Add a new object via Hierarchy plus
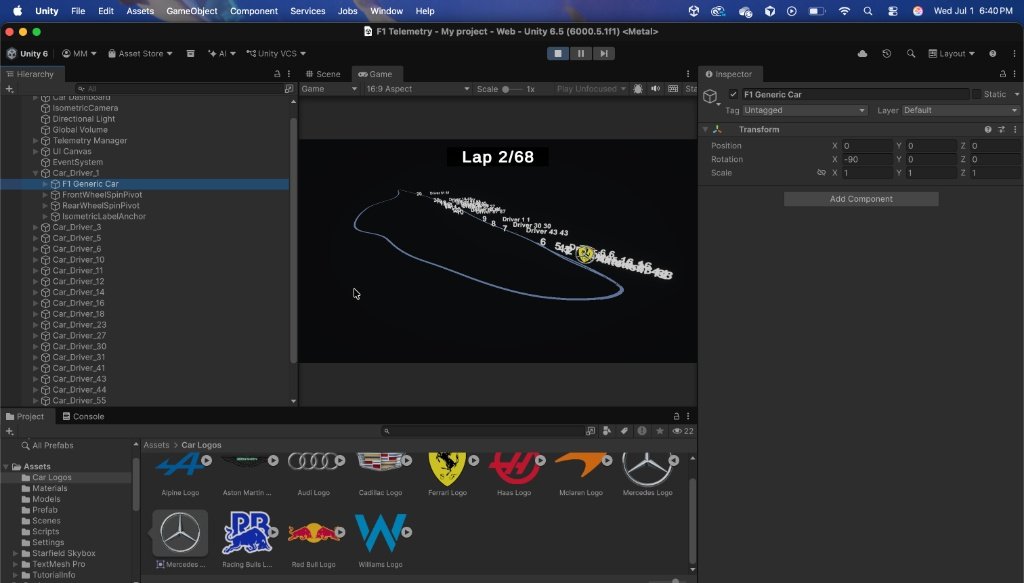This screenshot has width=1024, height=583. (x=10, y=89)
